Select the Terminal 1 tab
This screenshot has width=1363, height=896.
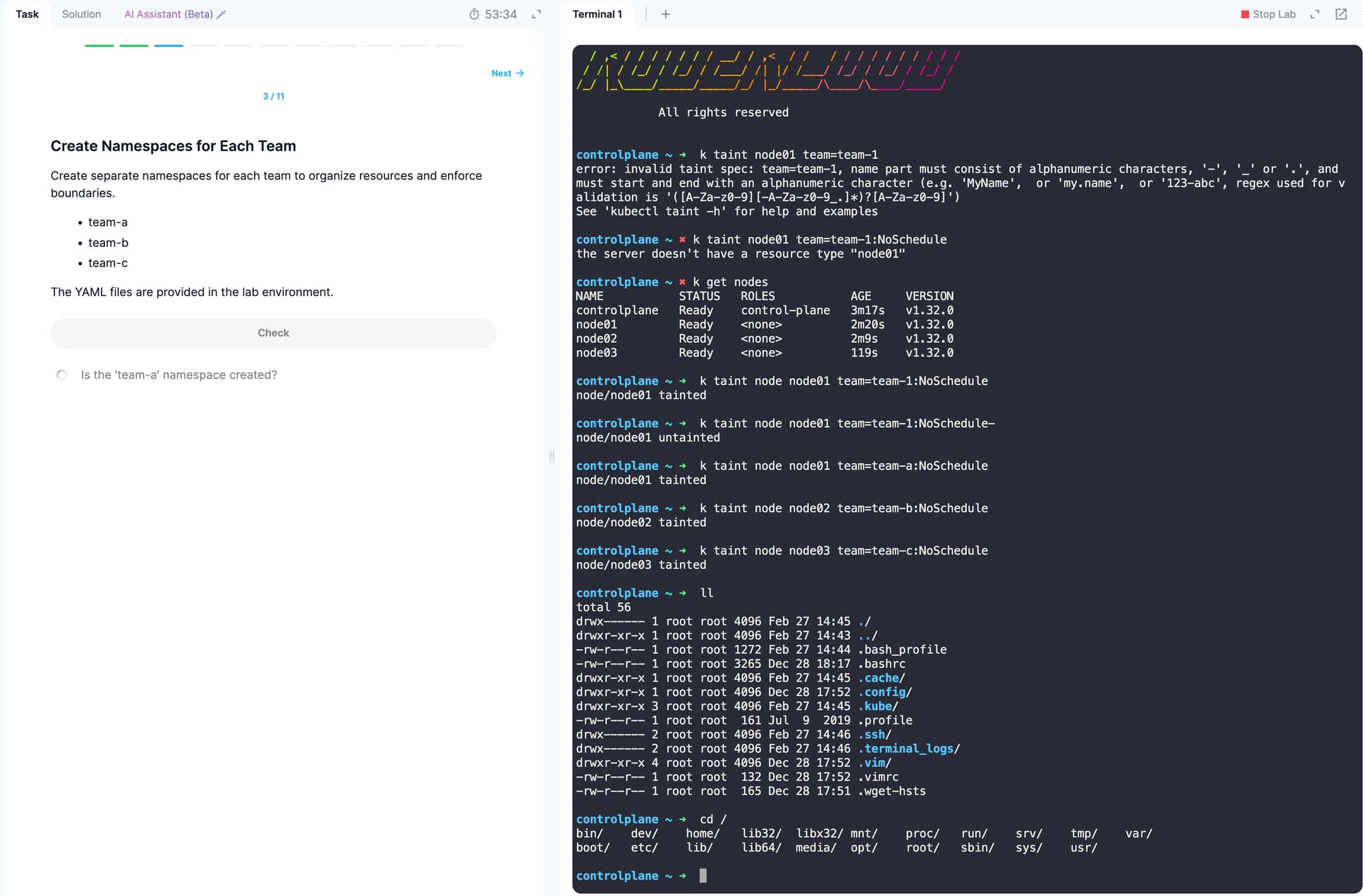point(597,14)
